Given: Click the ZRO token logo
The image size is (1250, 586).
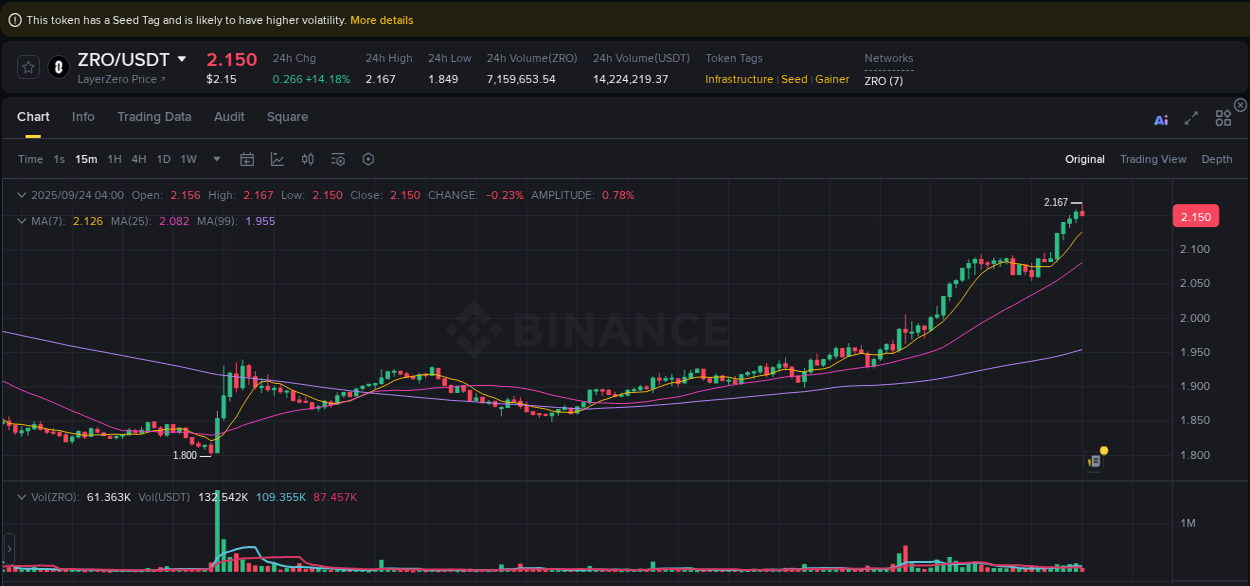Looking at the screenshot, I should (x=57, y=67).
